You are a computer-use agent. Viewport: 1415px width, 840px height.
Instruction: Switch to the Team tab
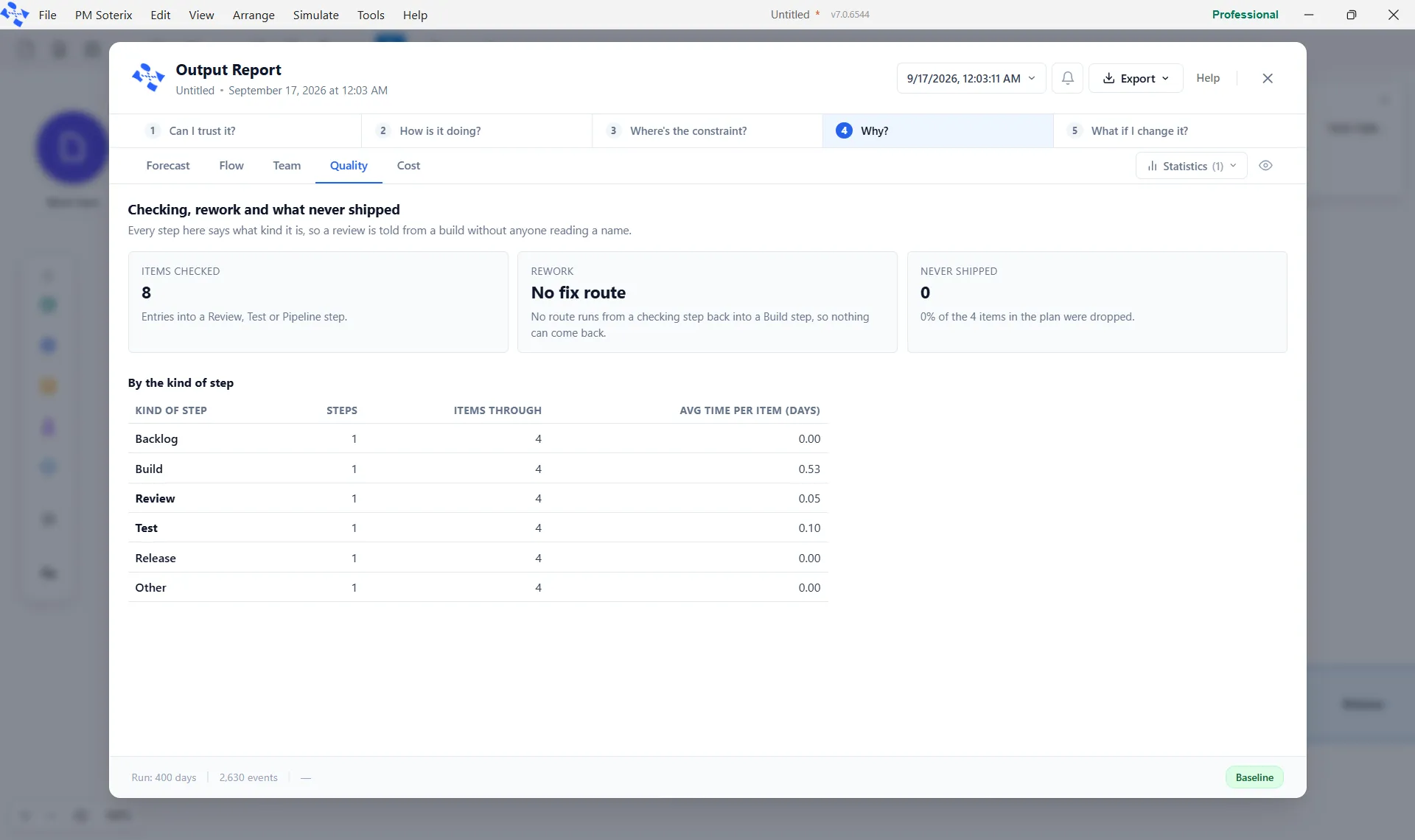coord(287,166)
